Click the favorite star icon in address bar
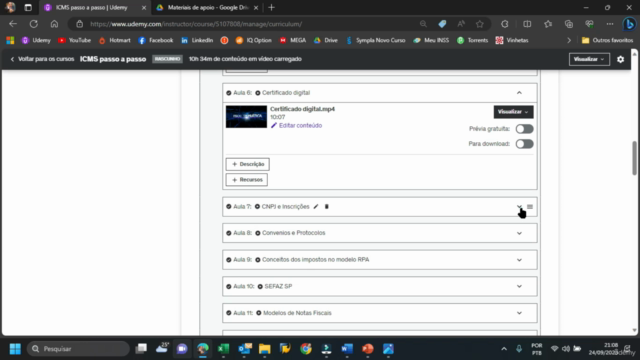Screen dimensions: 640x360 [x=480, y=24]
